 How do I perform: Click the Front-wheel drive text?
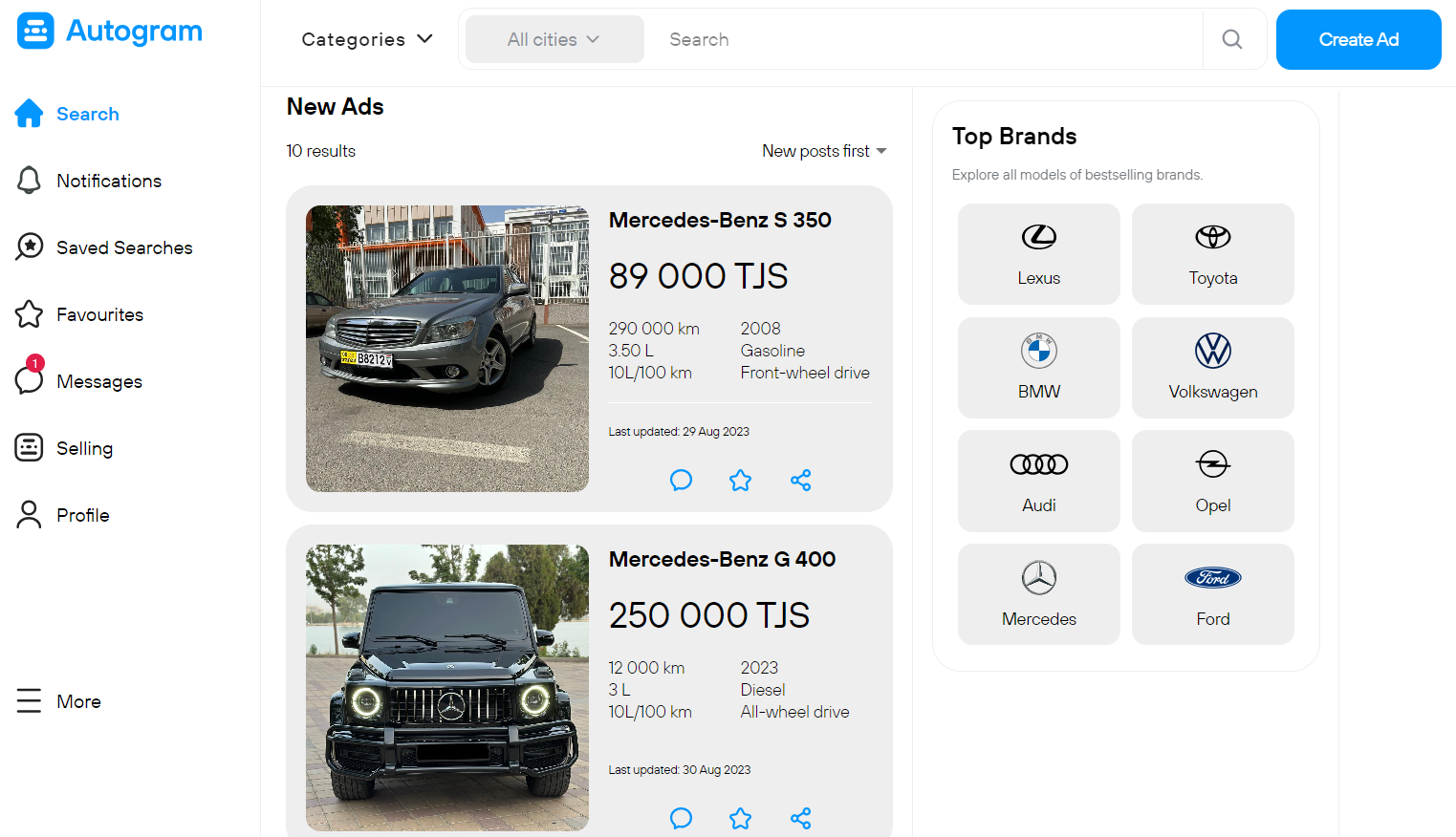point(805,373)
